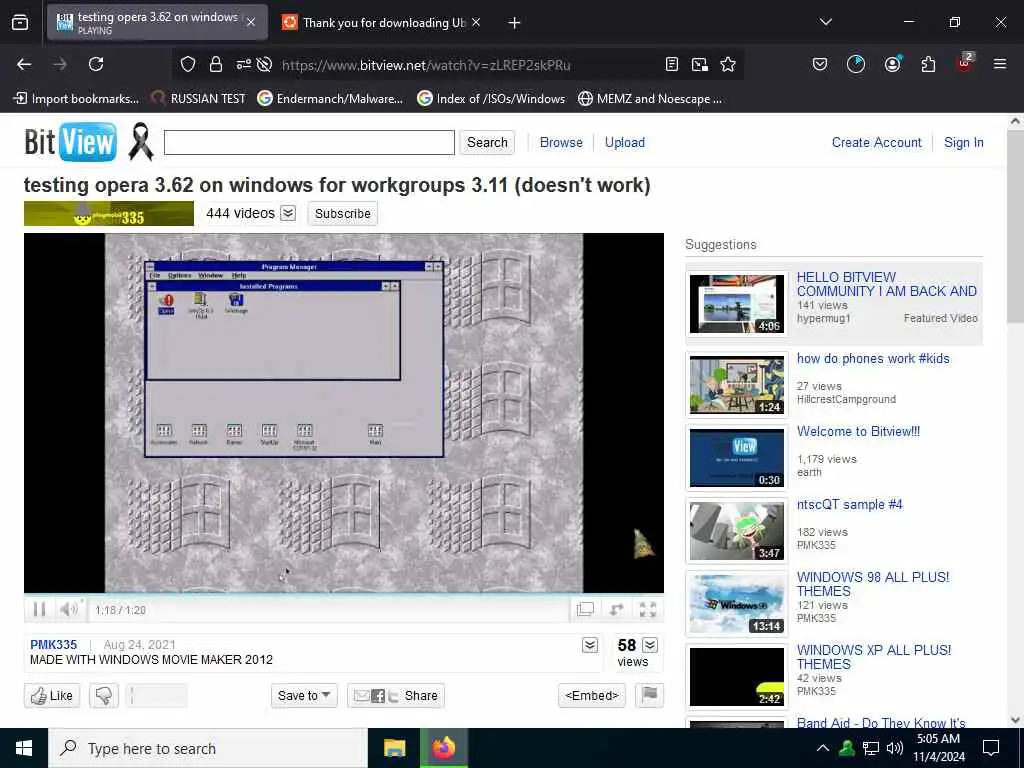Open the Browse link
Viewport: 1024px width, 768px height.
point(561,142)
